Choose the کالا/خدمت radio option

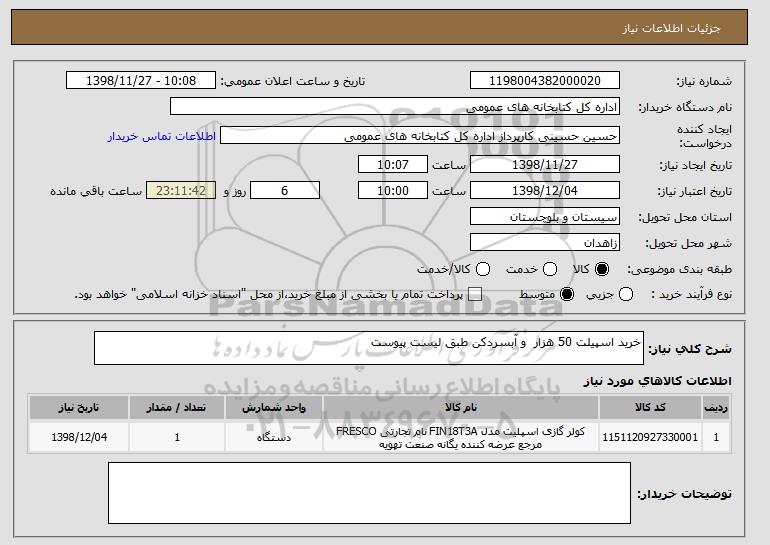[483, 270]
